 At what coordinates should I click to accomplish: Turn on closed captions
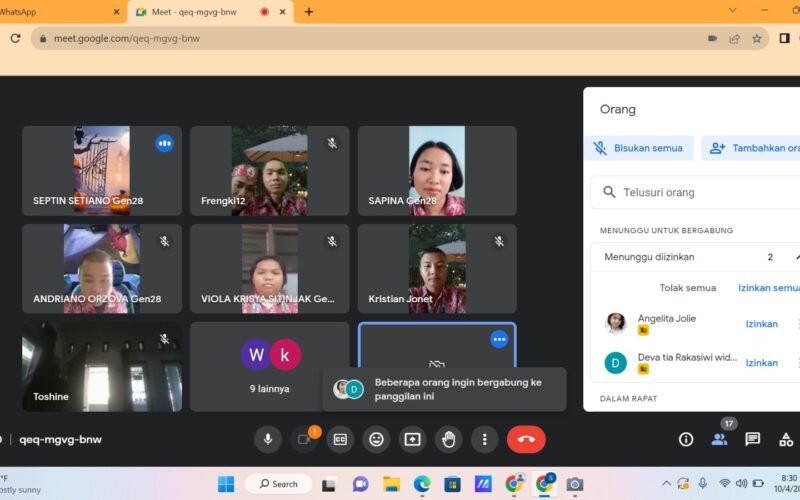click(x=340, y=439)
